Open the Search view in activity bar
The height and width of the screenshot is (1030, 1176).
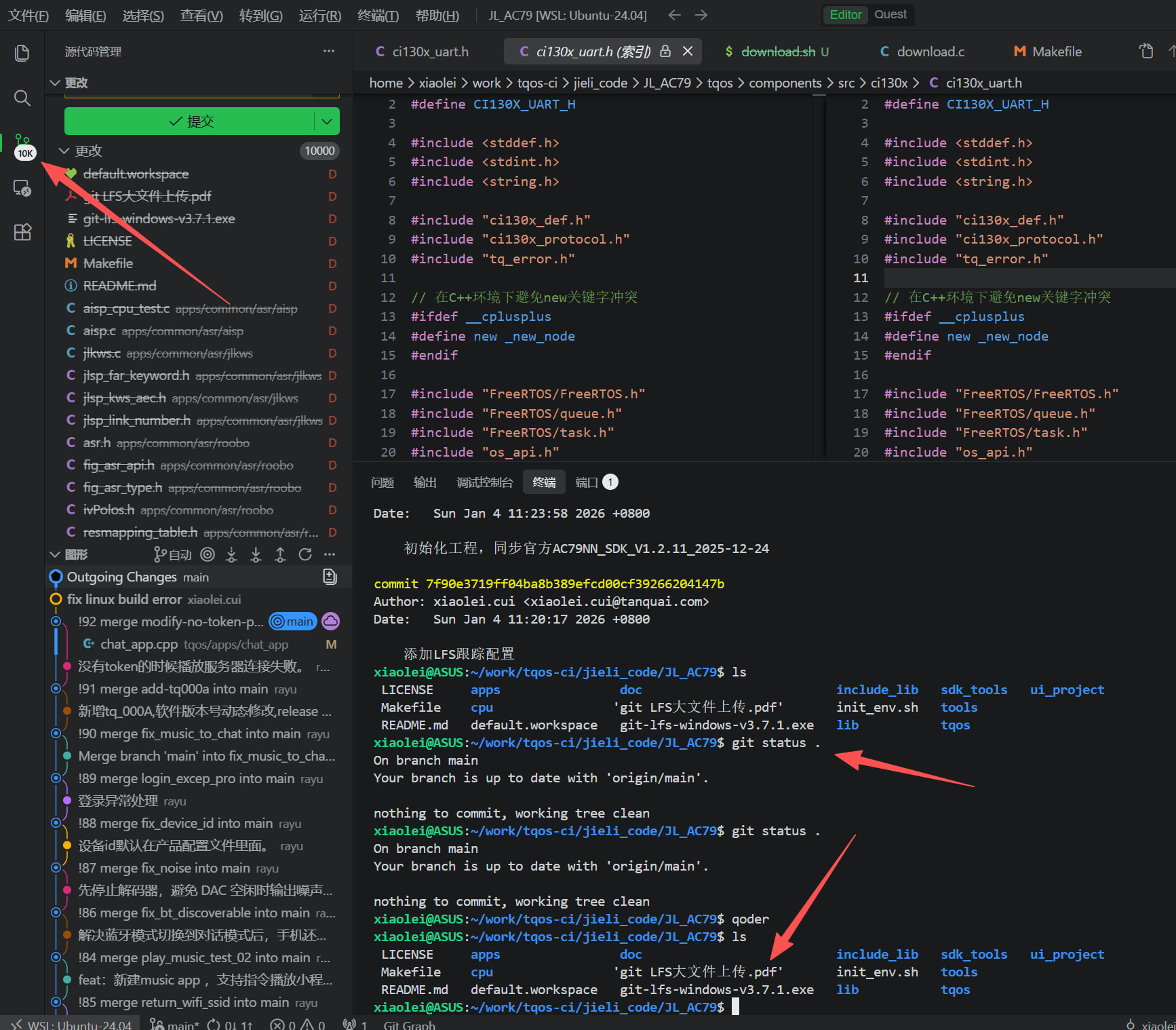tap(22, 98)
